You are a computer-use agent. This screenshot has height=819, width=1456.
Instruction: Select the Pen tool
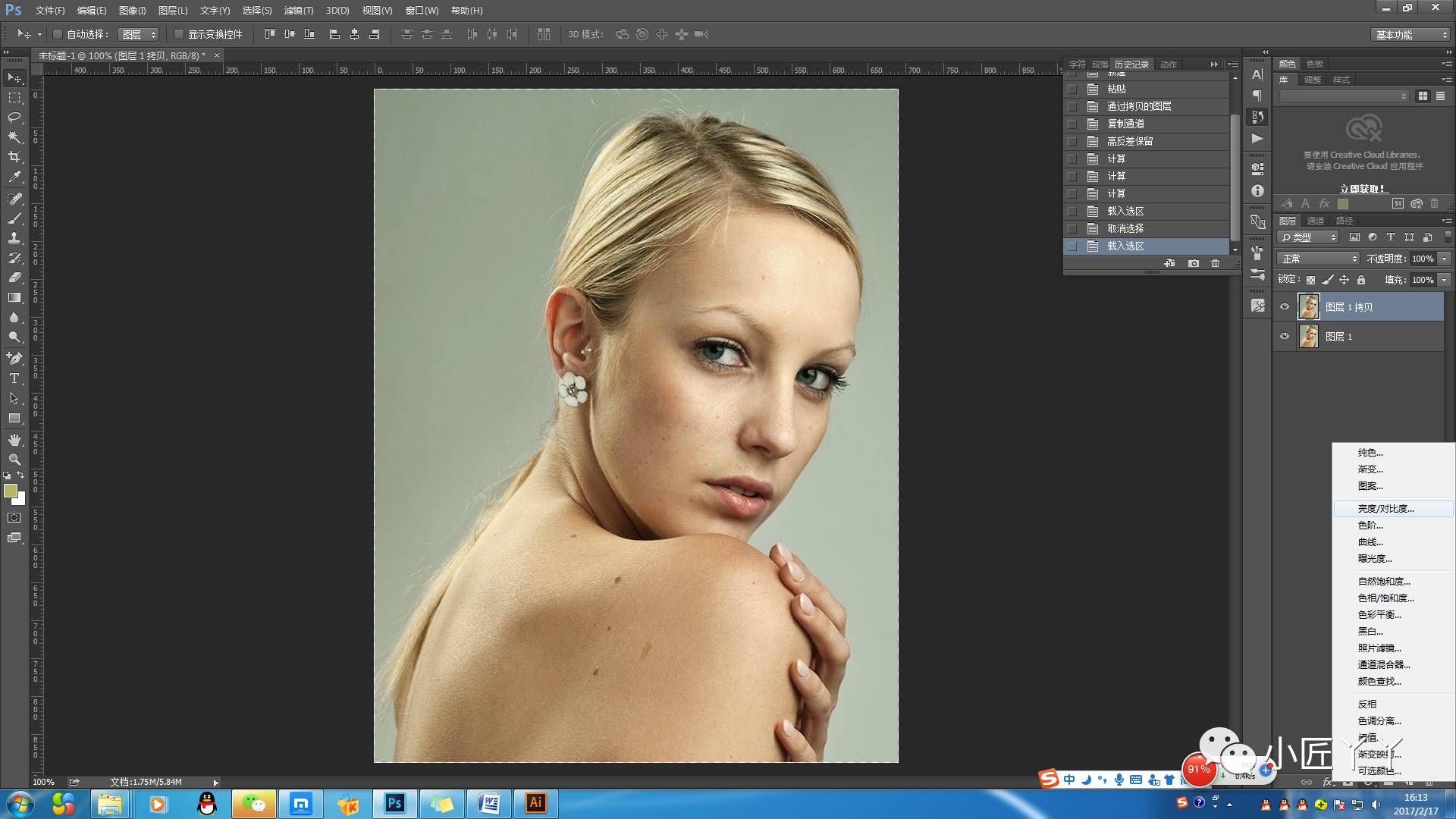[14, 359]
